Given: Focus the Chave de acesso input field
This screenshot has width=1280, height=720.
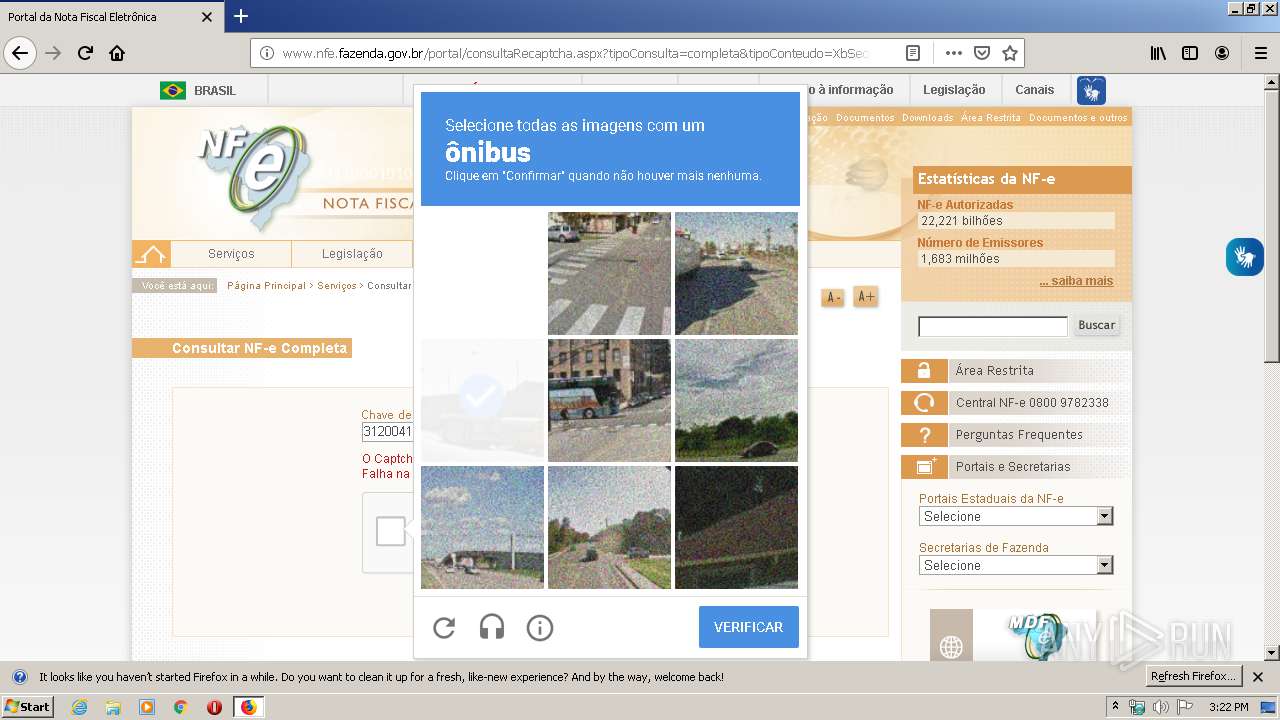Looking at the screenshot, I should [387, 432].
